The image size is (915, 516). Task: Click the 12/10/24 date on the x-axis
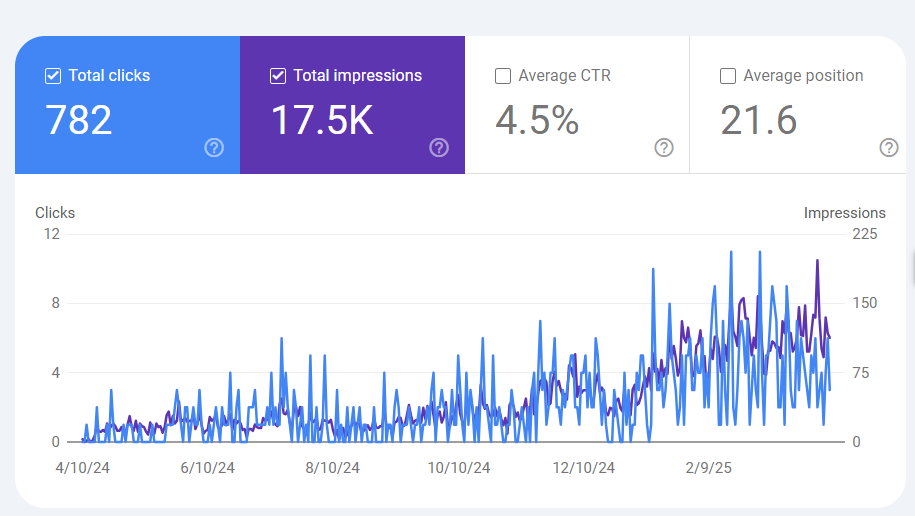coord(584,467)
